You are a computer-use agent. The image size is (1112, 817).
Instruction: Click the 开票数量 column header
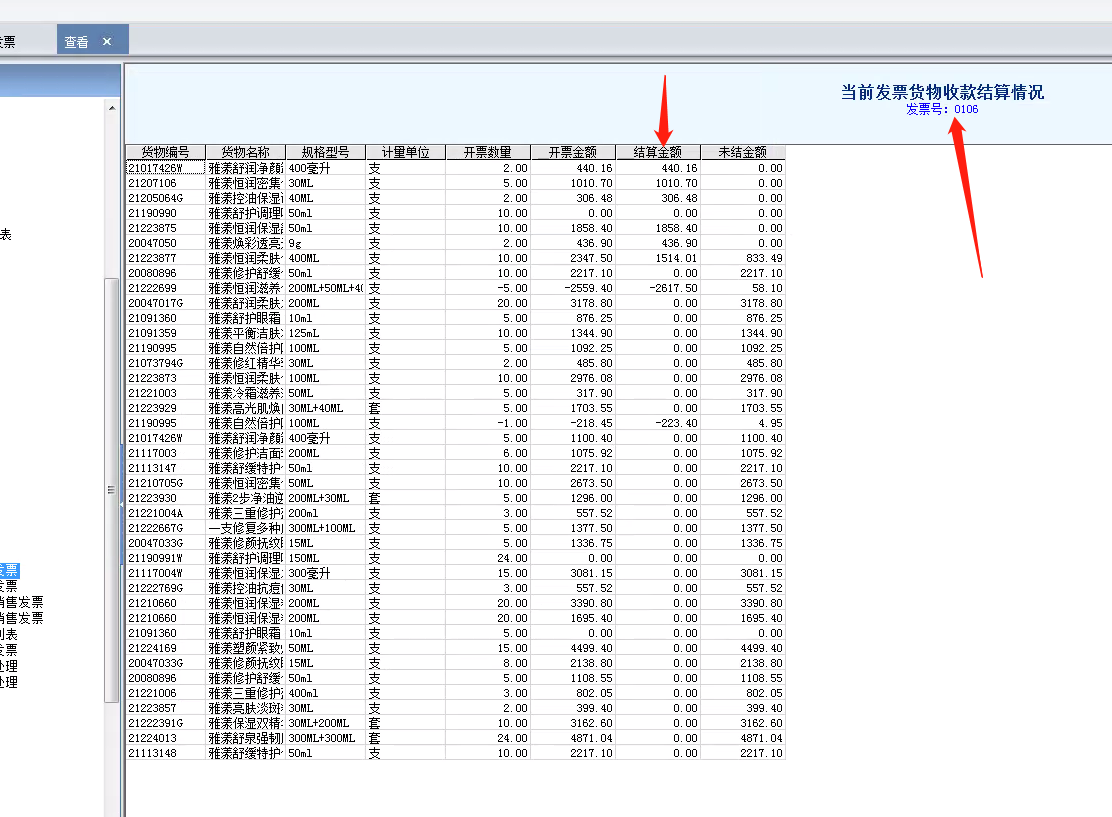488,152
